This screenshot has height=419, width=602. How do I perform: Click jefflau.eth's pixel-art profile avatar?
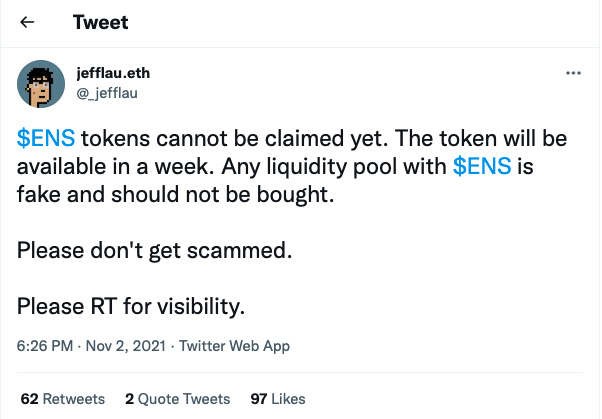click(41, 86)
